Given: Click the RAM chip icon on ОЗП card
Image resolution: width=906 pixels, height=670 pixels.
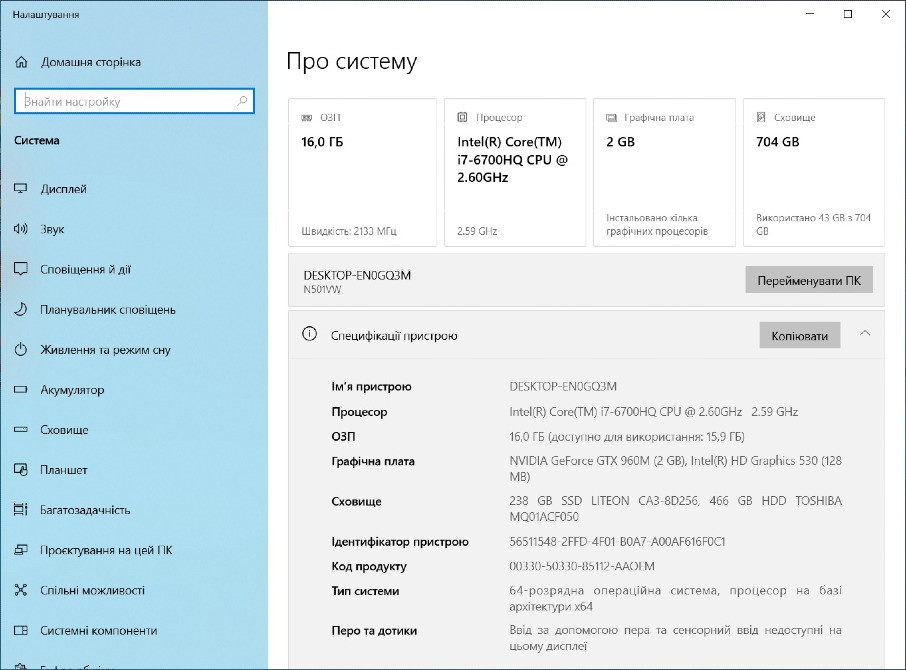Looking at the screenshot, I should 307,117.
